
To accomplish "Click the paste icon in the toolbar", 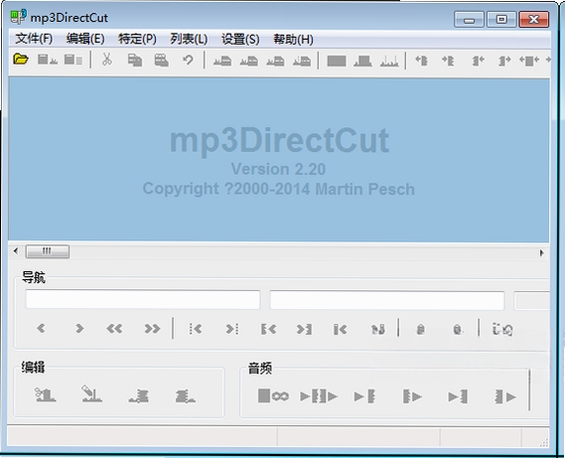I will (161, 60).
